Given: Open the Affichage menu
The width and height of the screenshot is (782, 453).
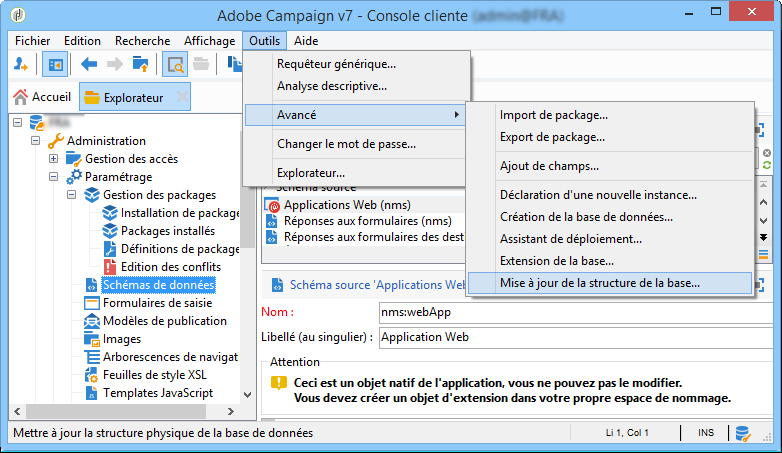Looking at the screenshot, I should point(209,40).
